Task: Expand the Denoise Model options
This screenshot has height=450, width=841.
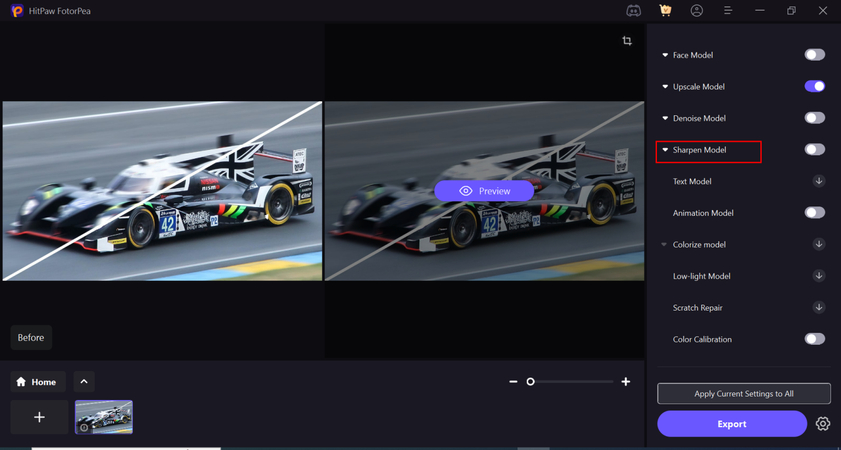Action: pos(665,118)
